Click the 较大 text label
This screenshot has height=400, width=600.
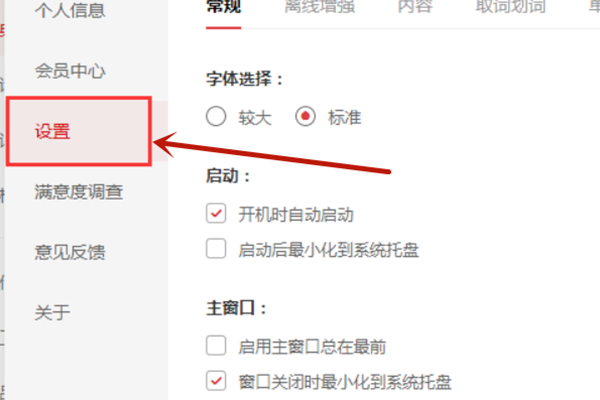click(255, 118)
